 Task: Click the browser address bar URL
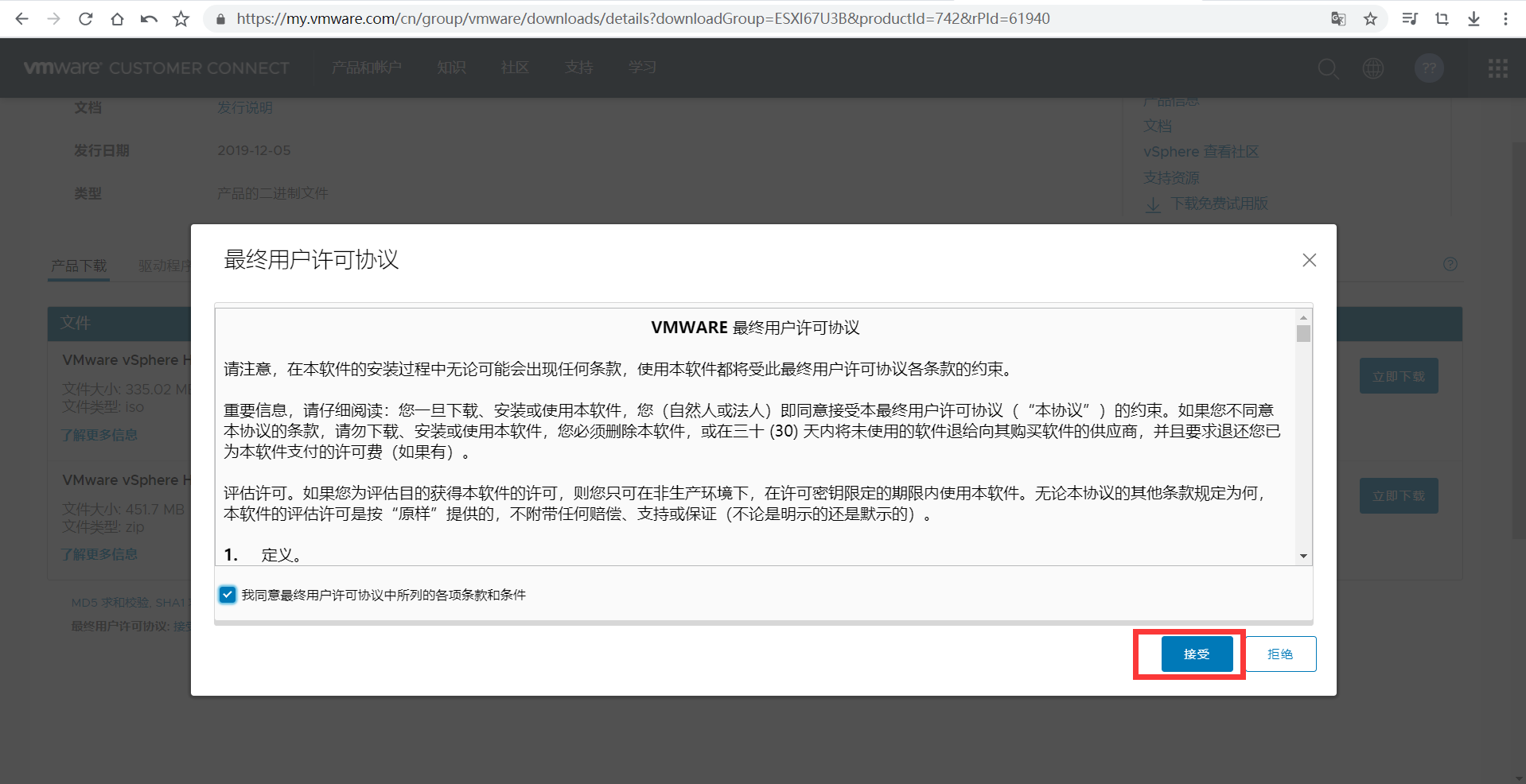[643, 18]
